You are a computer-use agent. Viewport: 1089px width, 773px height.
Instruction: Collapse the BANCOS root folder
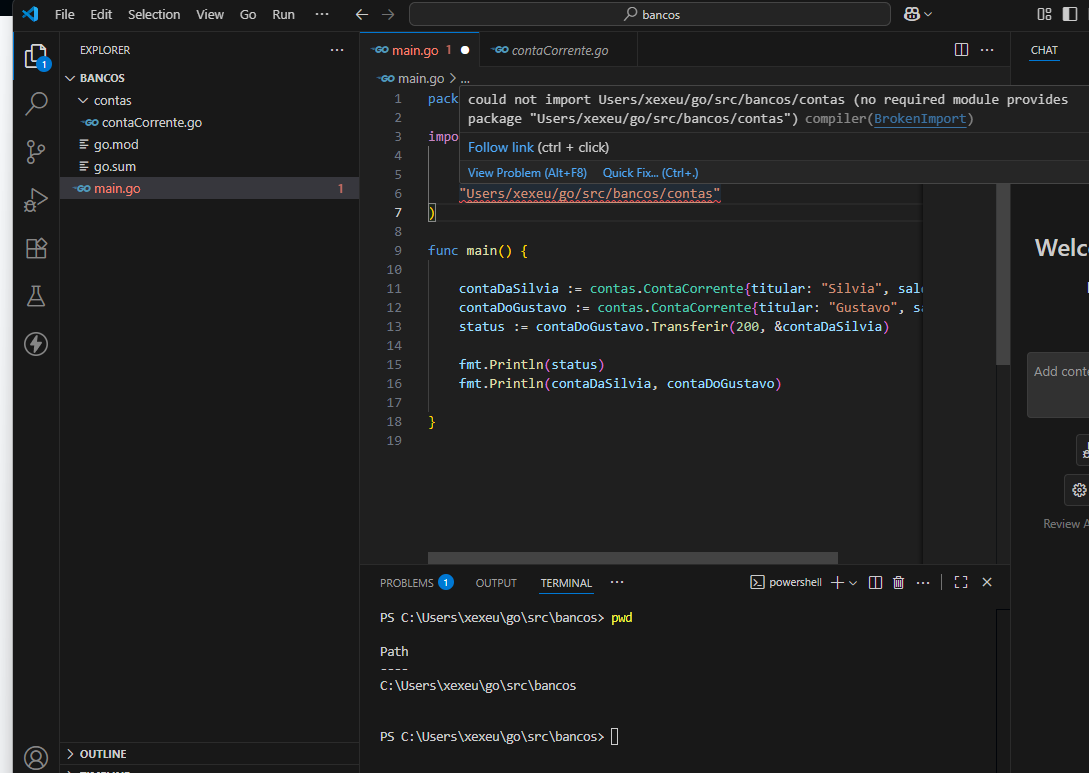(x=210, y=78)
